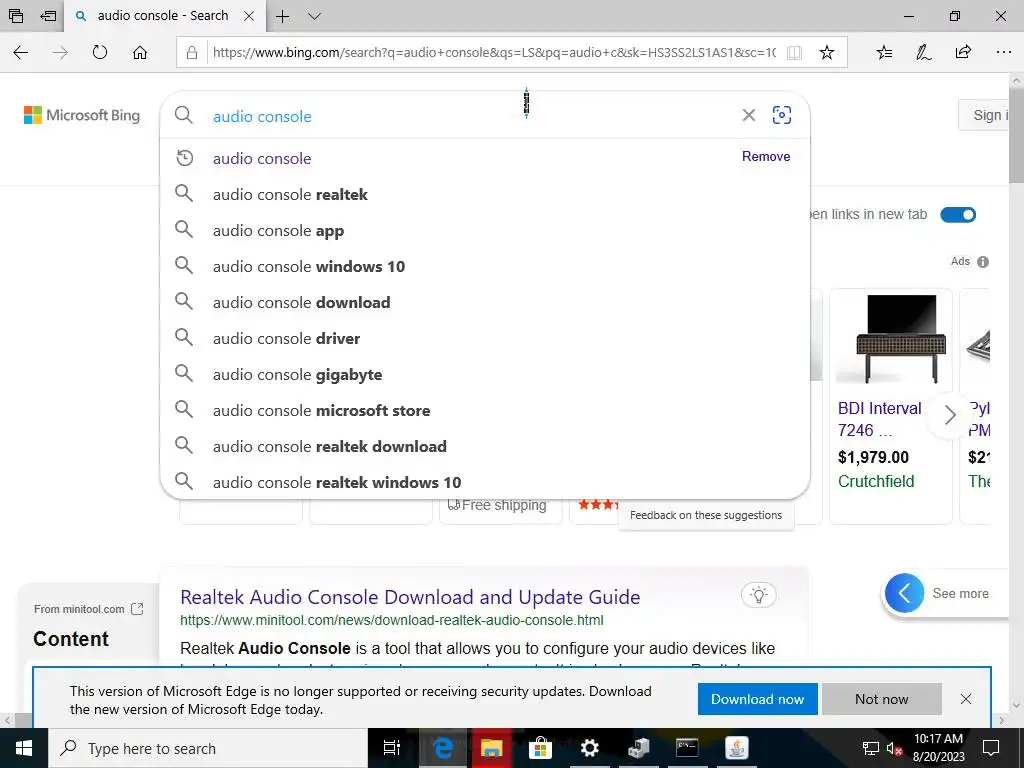Show tab previews dropdown

(314, 16)
